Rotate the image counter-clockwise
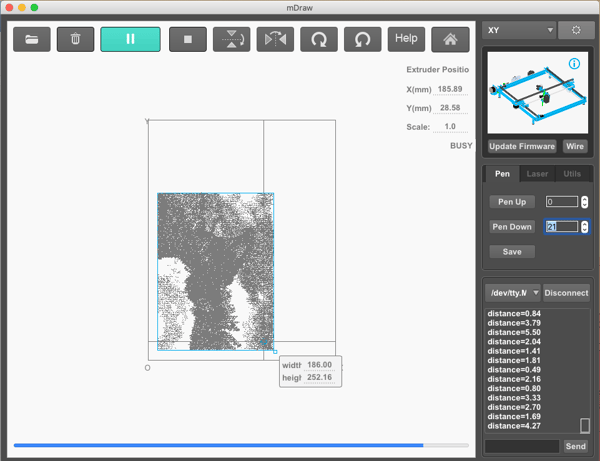This screenshot has width=600, height=461. [362, 39]
